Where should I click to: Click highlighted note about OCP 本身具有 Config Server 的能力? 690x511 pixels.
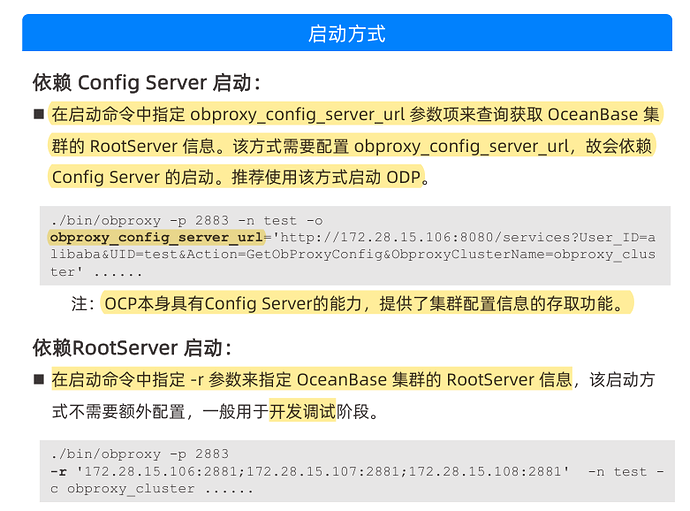(367, 303)
